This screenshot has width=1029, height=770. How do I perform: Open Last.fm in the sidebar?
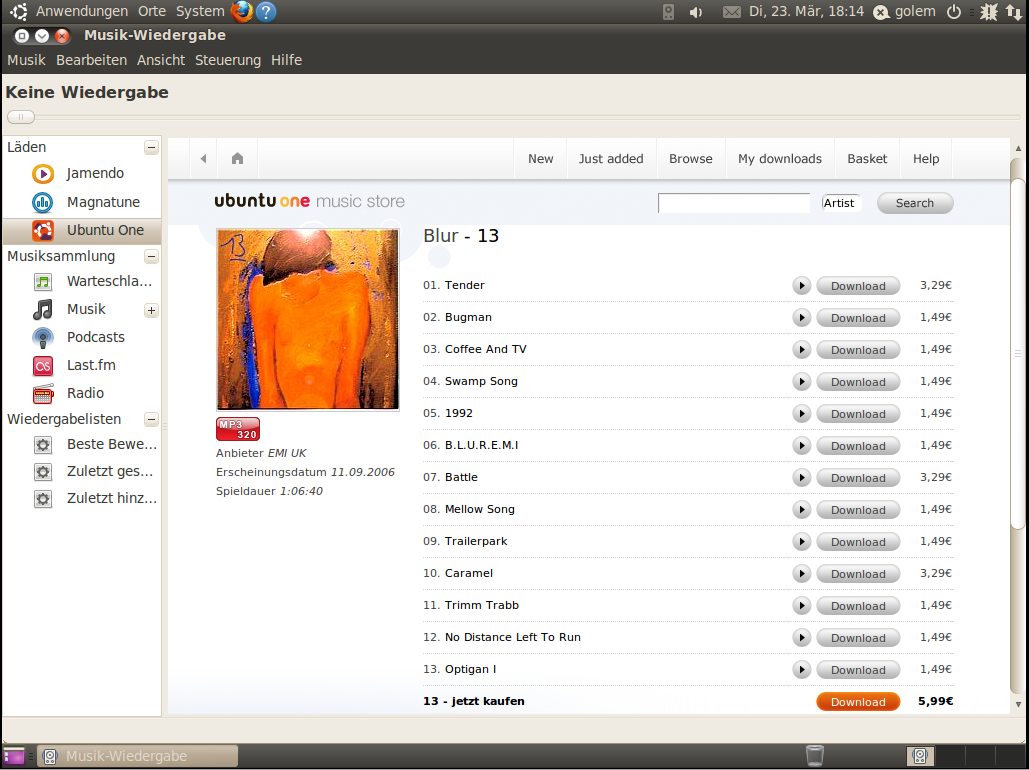point(43,365)
